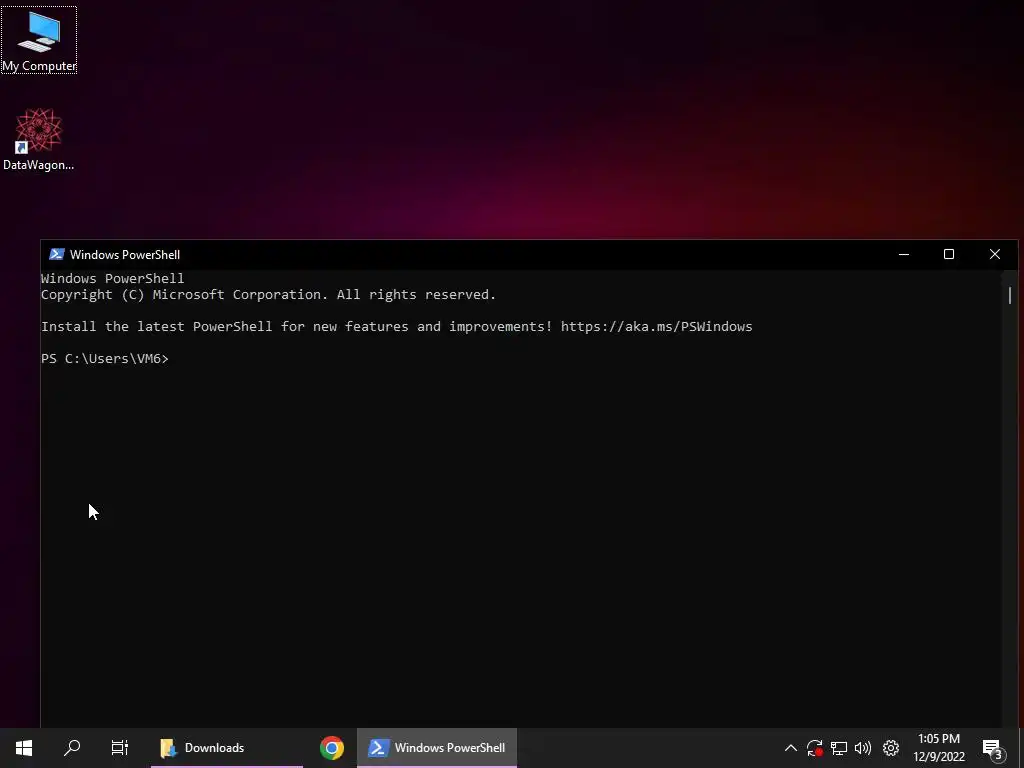This screenshot has height=768, width=1024.
Task: Minimize the Windows PowerShell window
Action: pos(904,255)
